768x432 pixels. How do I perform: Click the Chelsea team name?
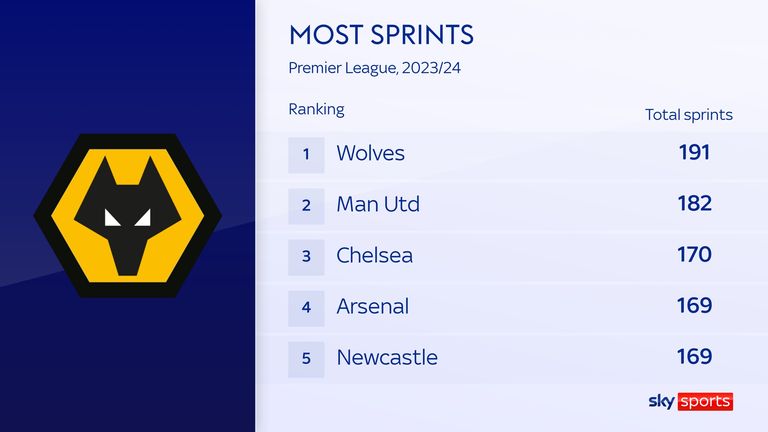point(375,255)
